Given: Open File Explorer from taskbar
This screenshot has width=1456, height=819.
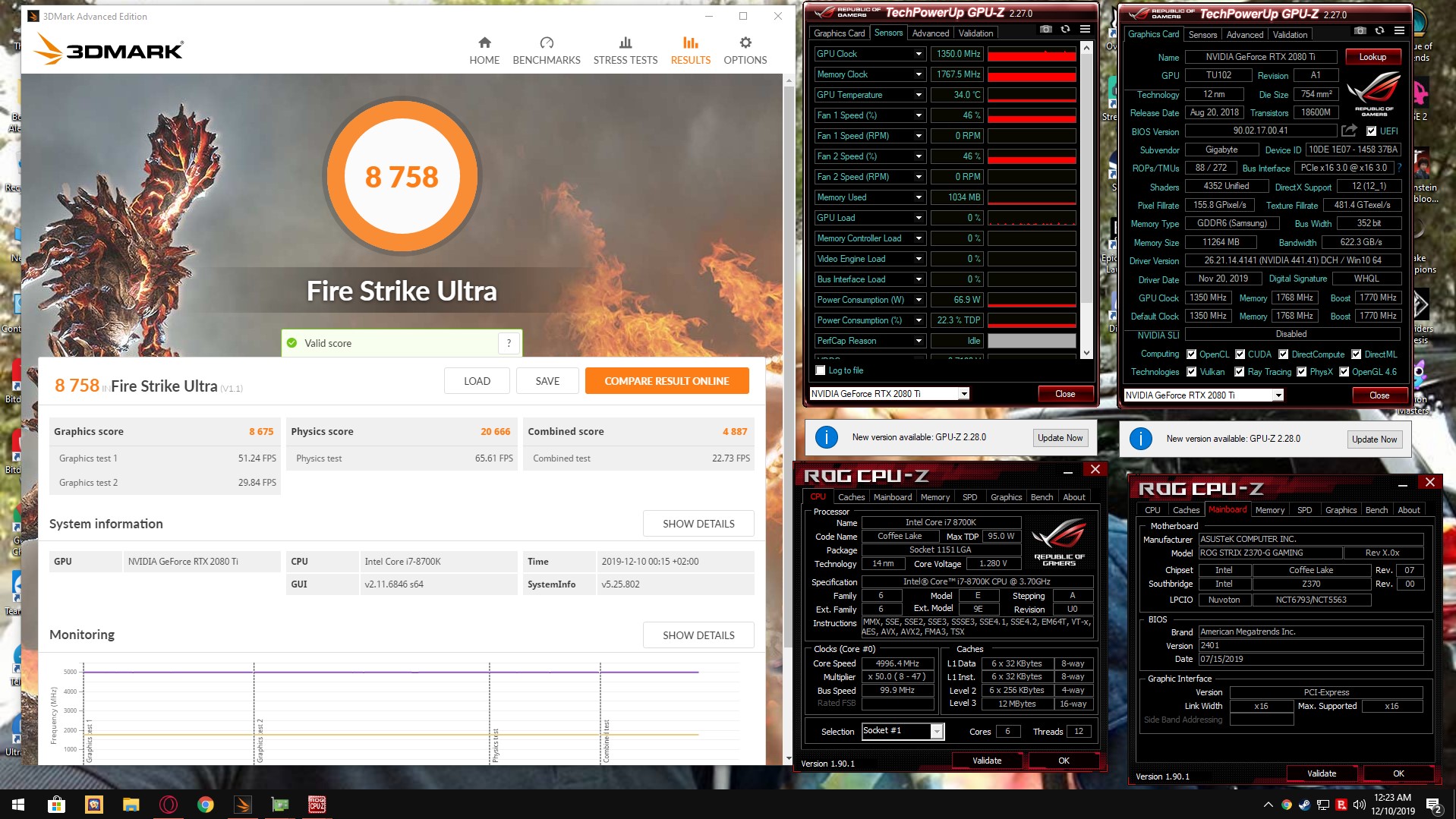Looking at the screenshot, I should coord(131,805).
